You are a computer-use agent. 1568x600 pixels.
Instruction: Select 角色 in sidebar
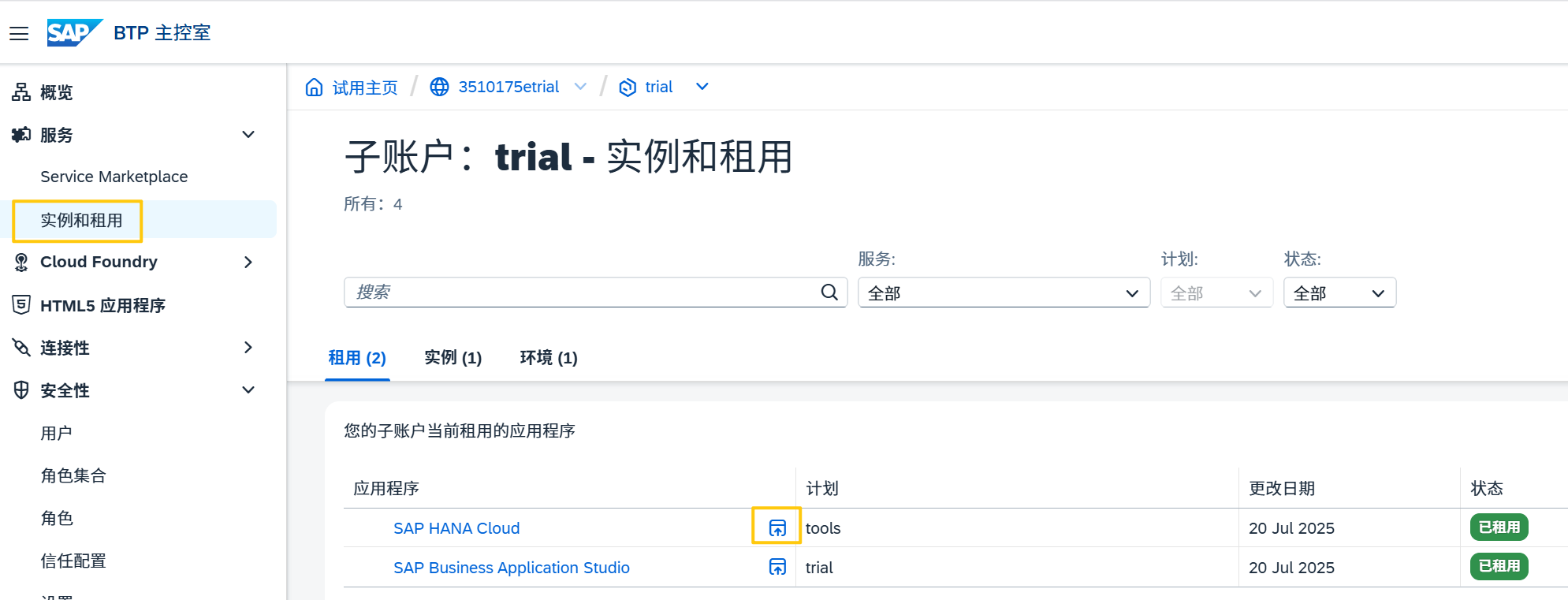56,518
